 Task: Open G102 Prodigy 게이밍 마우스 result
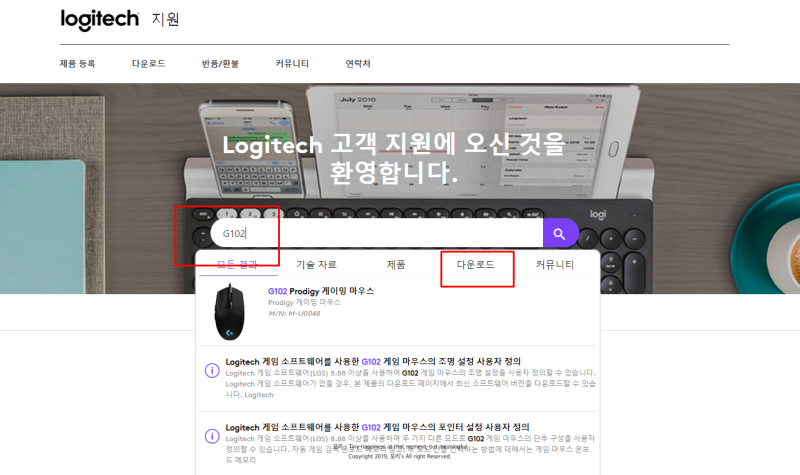coord(321,291)
